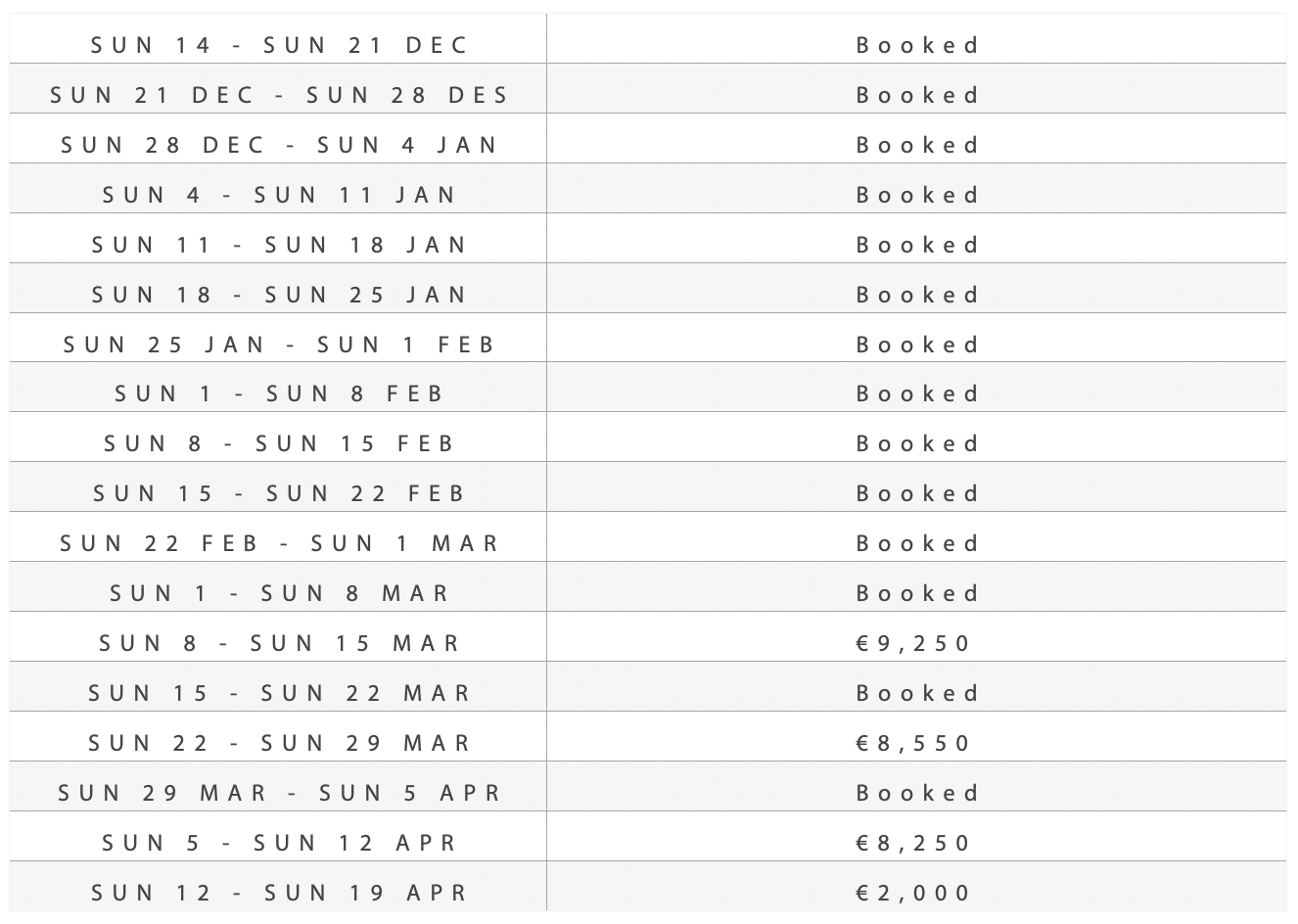The image size is (1298, 924).
Task: Select the SUN 21 DEC - SUN 28 DES row label
Action: 280,95
